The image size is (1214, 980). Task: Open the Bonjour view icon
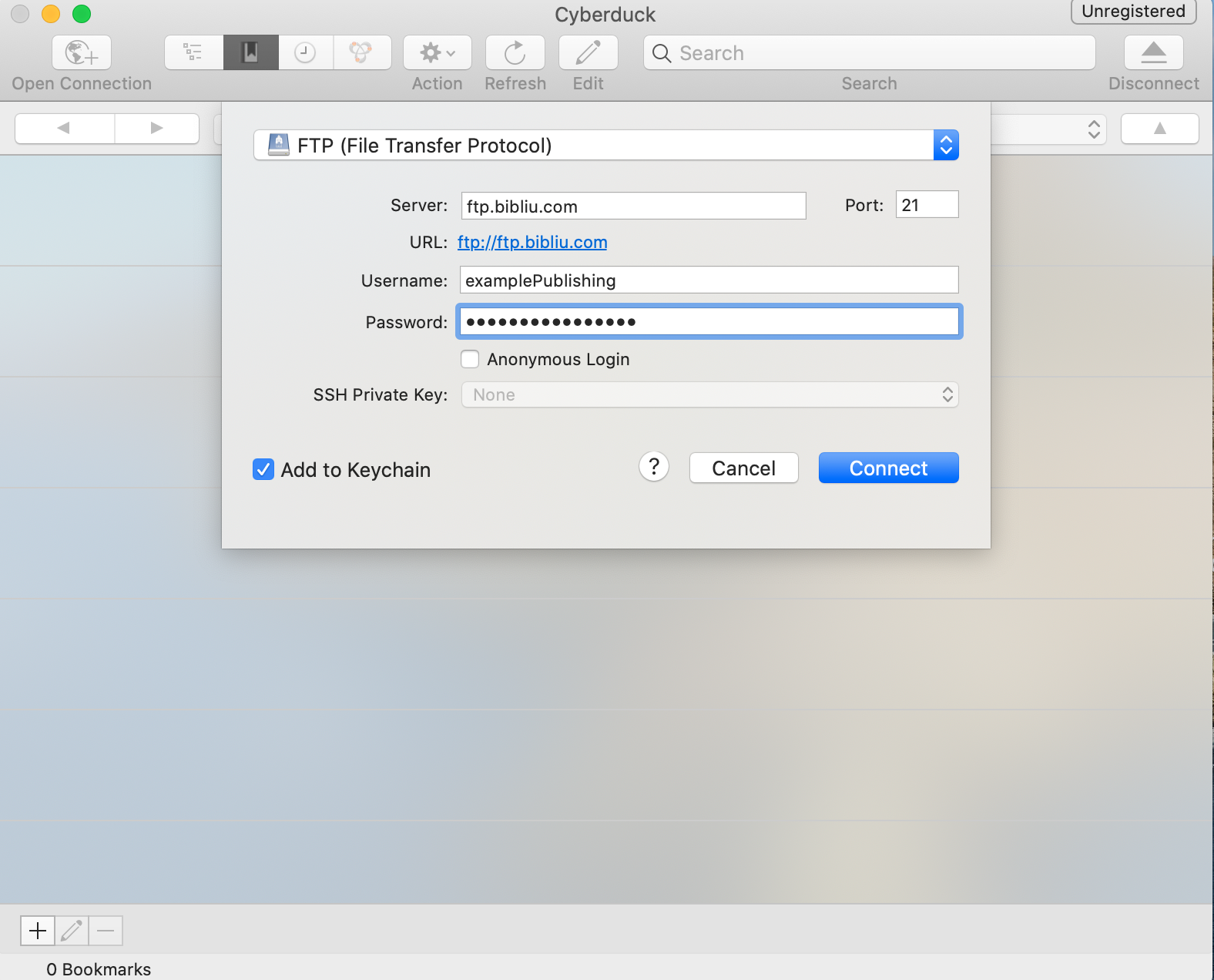(x=361, y=52)
